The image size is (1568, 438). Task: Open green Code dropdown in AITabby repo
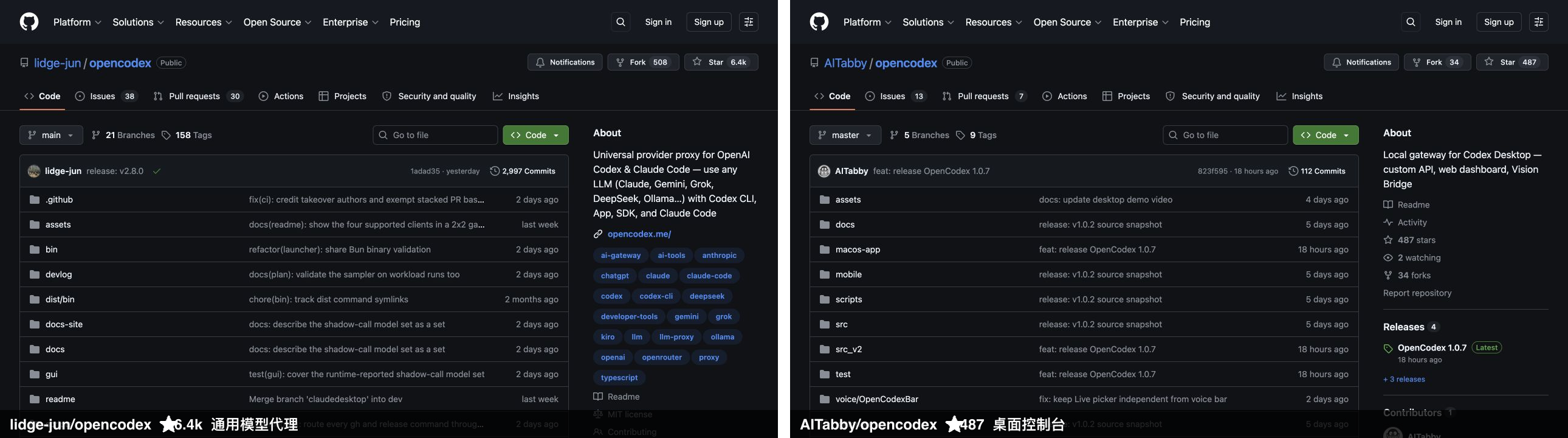(1325, 135)
